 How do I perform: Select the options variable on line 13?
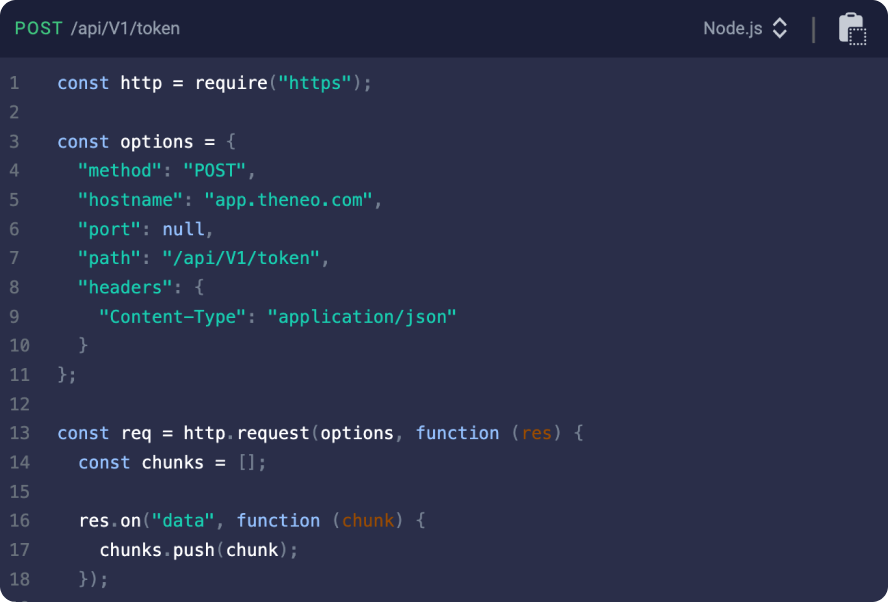[359, 432]
